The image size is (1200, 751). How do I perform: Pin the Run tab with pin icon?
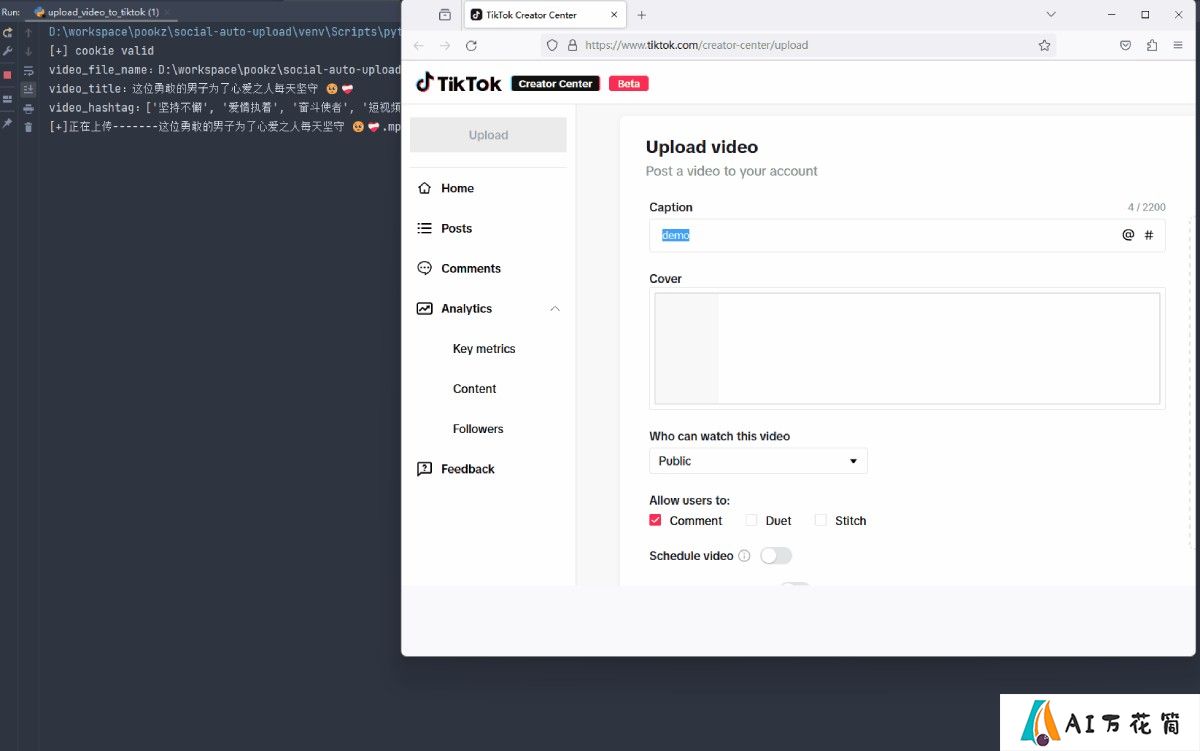coord(7,123)
